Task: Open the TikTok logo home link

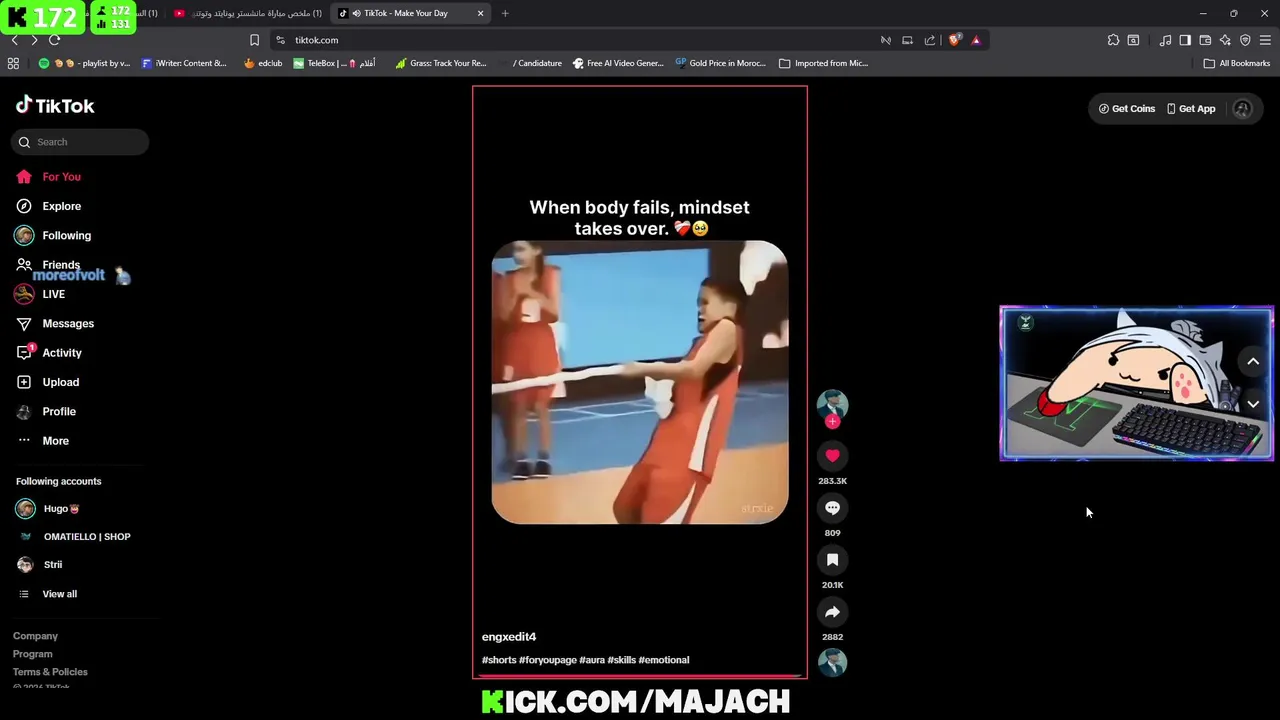Action: [x=55, y=106]
